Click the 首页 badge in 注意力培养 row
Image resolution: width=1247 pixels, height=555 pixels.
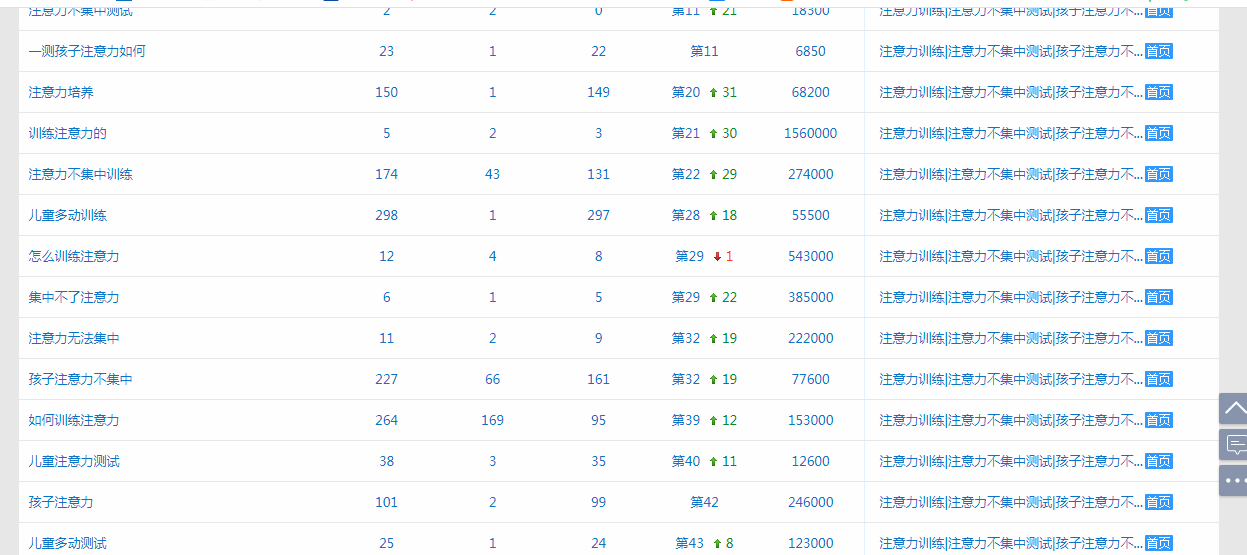click(x=1158, y=92)
